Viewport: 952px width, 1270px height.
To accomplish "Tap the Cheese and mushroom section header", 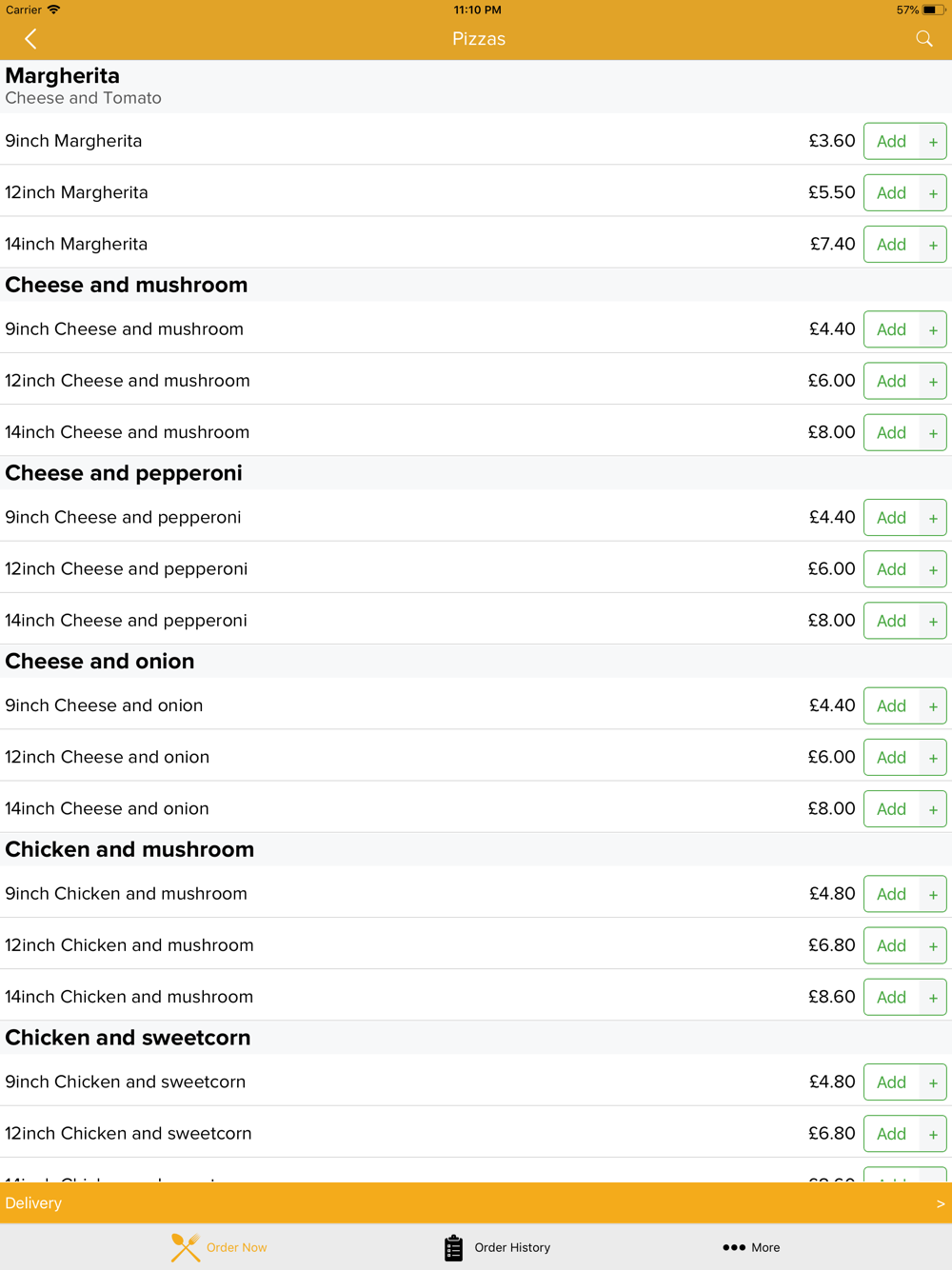I will point(127,285).
